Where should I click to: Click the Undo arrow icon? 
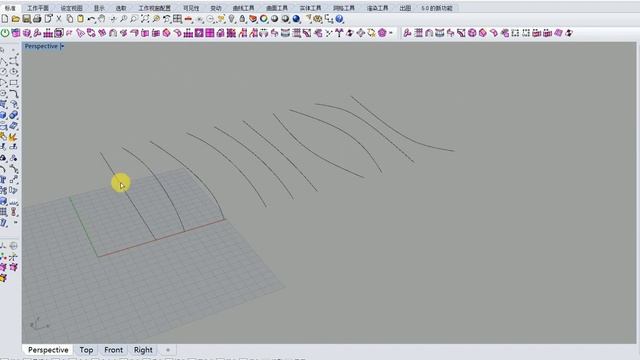[x=91, y=19]
